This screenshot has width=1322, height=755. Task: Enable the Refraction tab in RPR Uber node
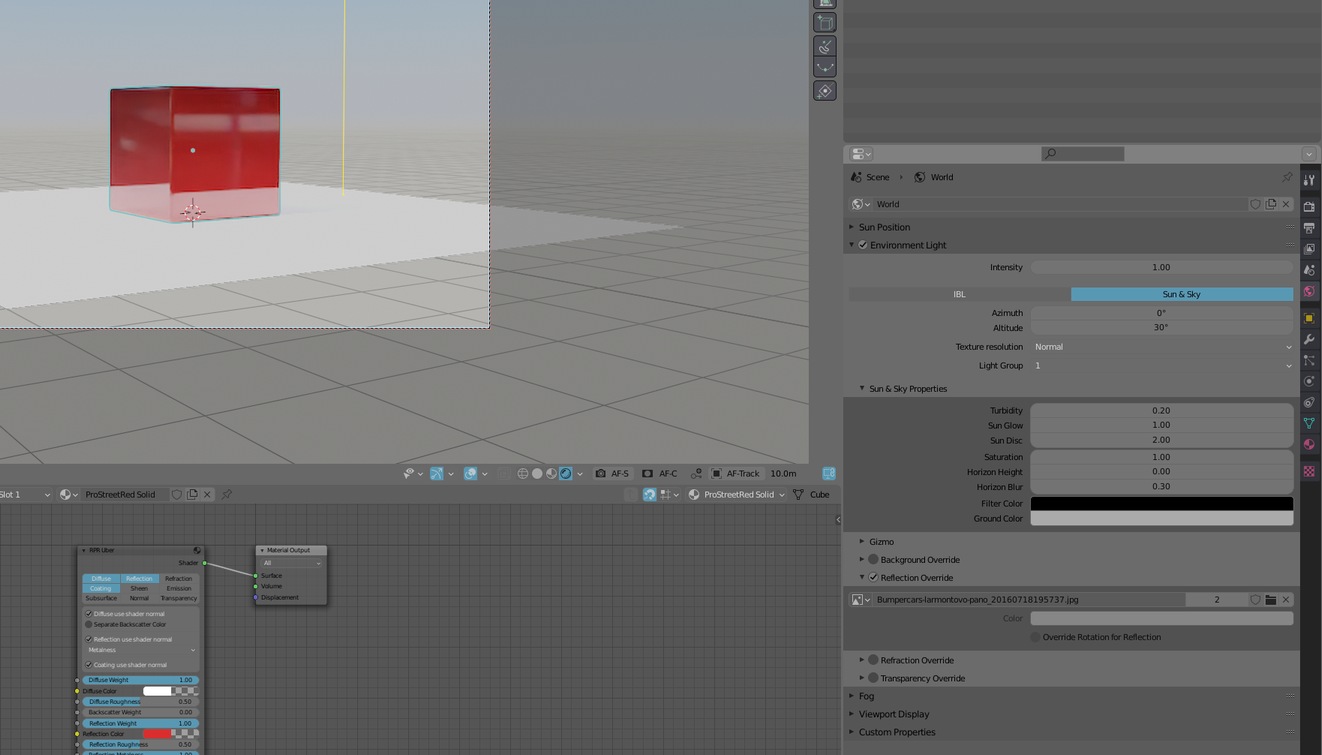click(x=178, y=579)
